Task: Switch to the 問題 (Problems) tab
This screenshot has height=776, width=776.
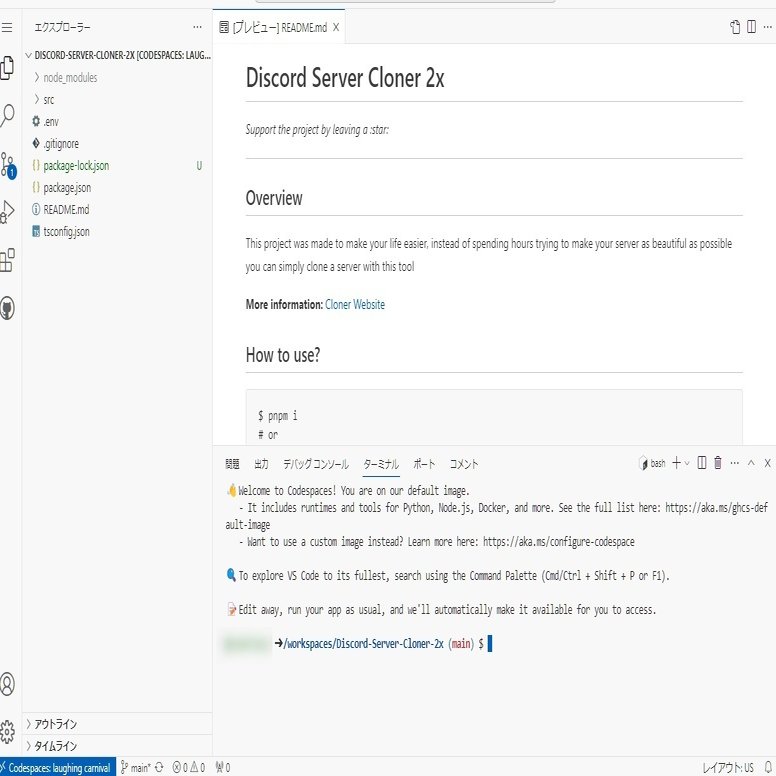Action: pos(232,464)
